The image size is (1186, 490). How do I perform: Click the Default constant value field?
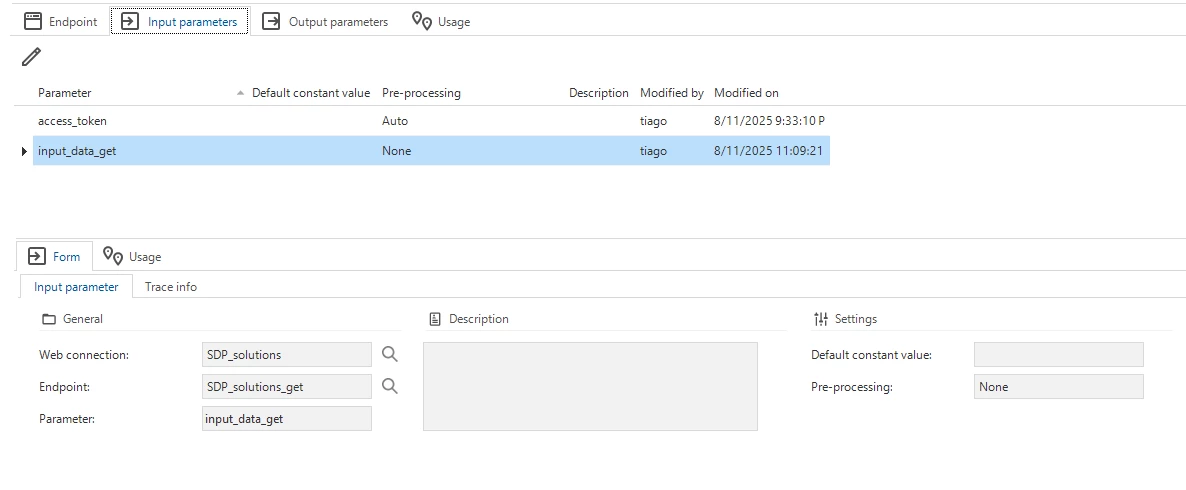point(1058,354)
